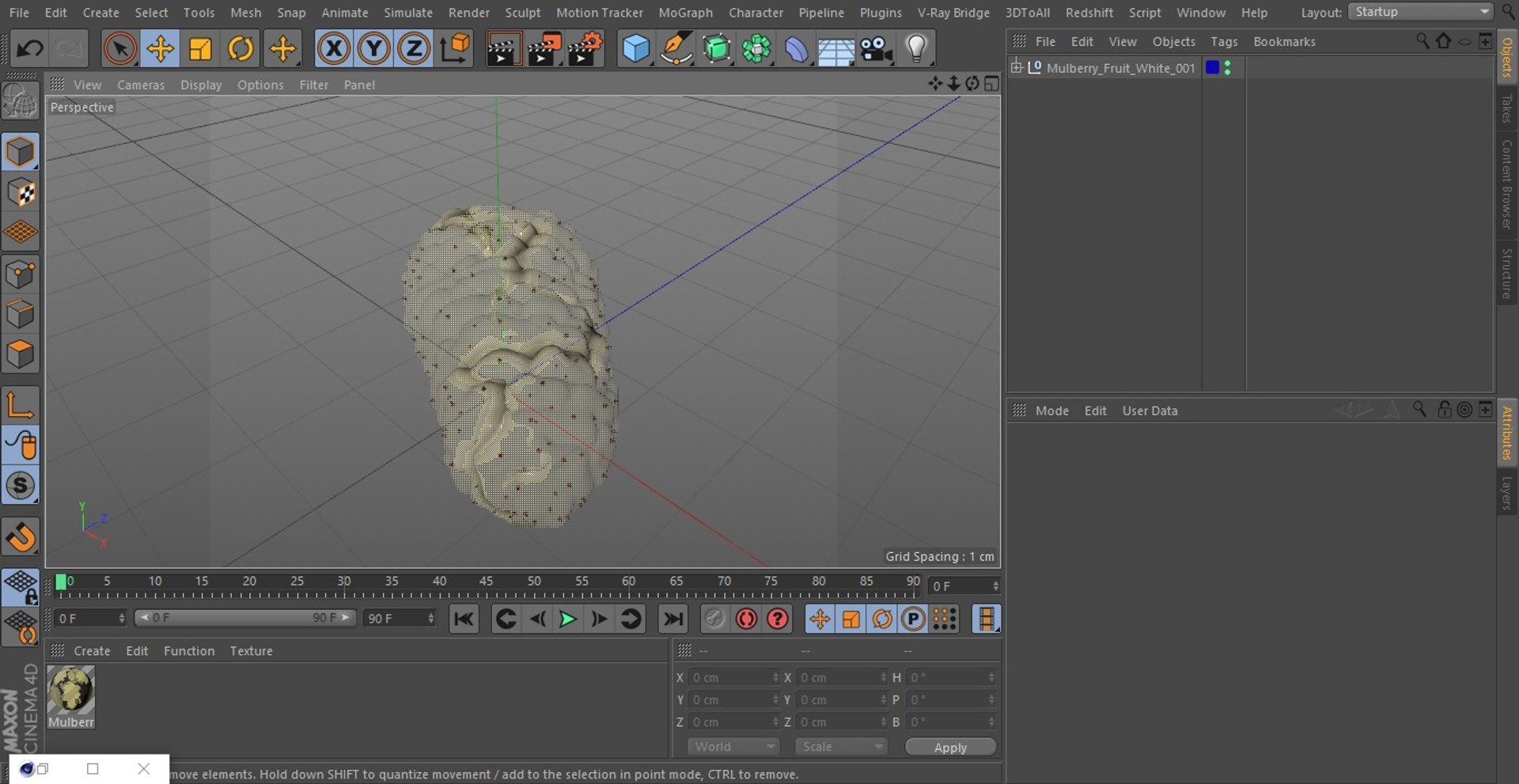Open Edit Render Settings
This screenshot has width=1519, height=784.
coord(585,49)
